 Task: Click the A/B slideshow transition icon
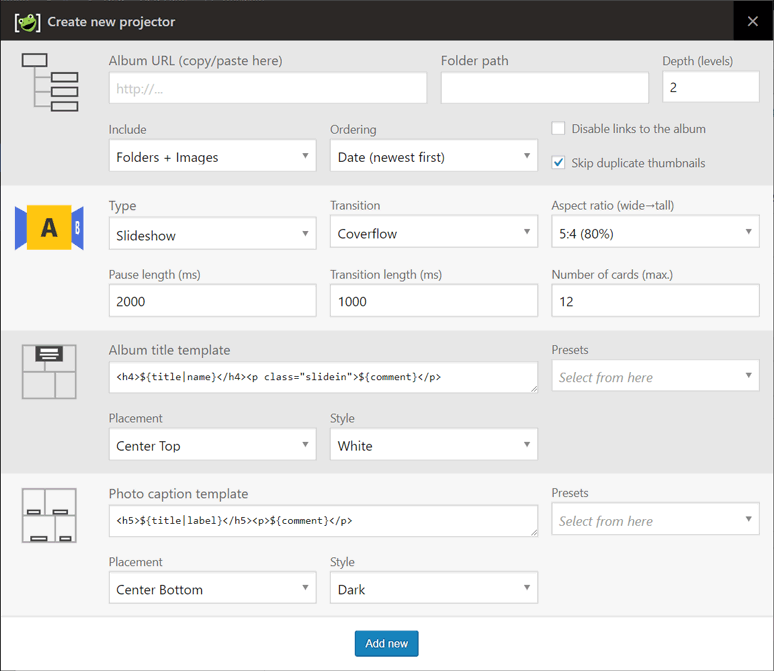tap(49, 228)
